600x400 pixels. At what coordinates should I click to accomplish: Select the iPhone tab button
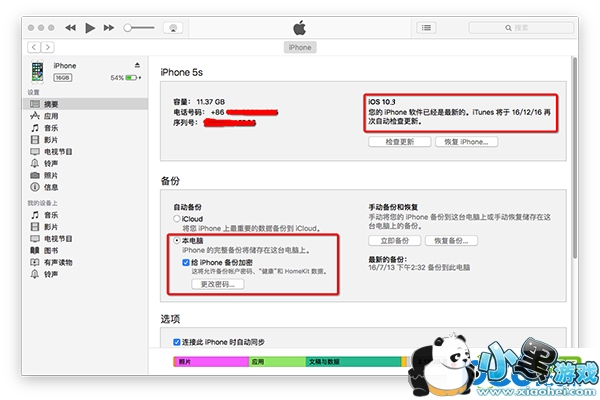click(x=300, y=47)
